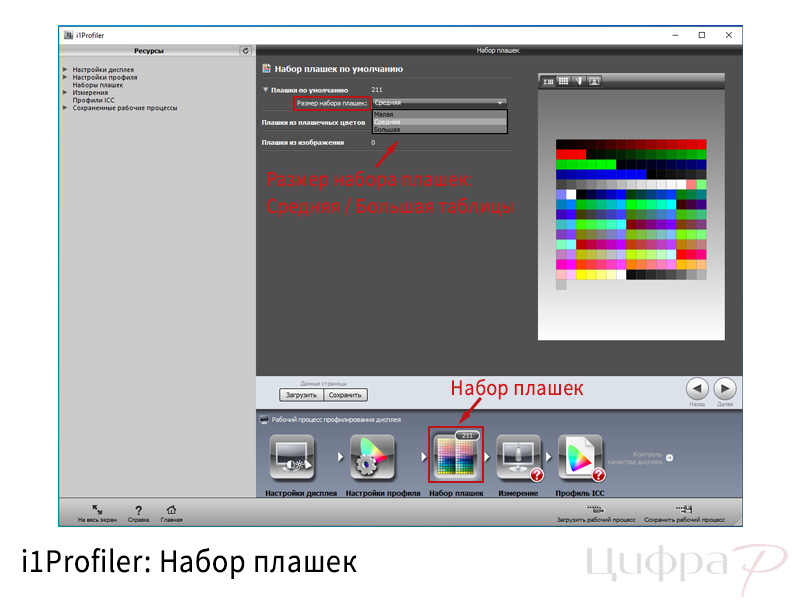Expand the Настройки профиля tree node arrow
Screen dimensions: 800x600
point(65,77)
